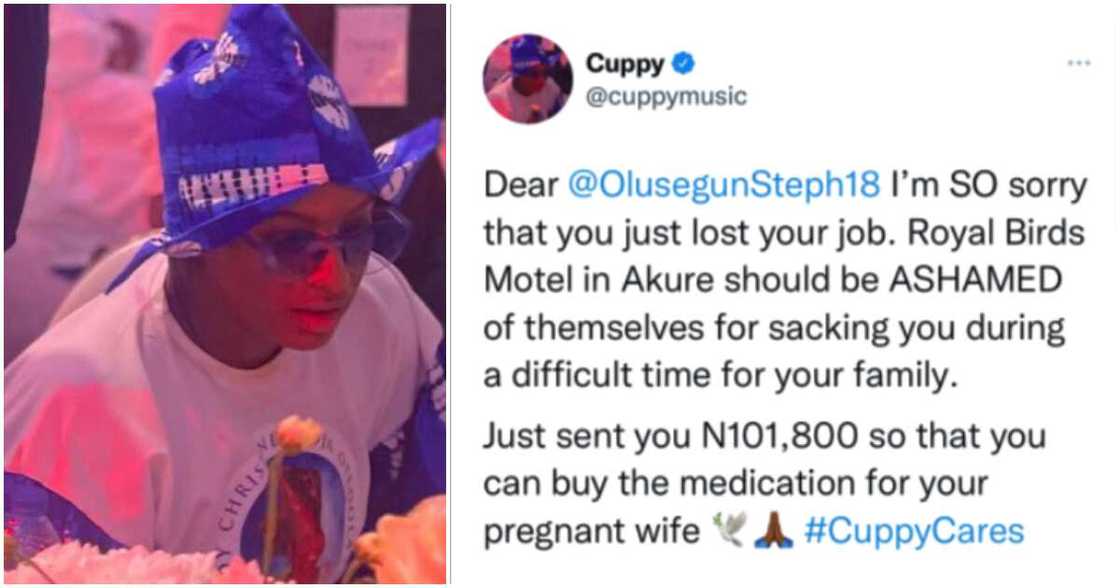Viewport: 1120px width, 588px height.
Task: Click the dove emoji in the tweet
Action: point(729,530)
